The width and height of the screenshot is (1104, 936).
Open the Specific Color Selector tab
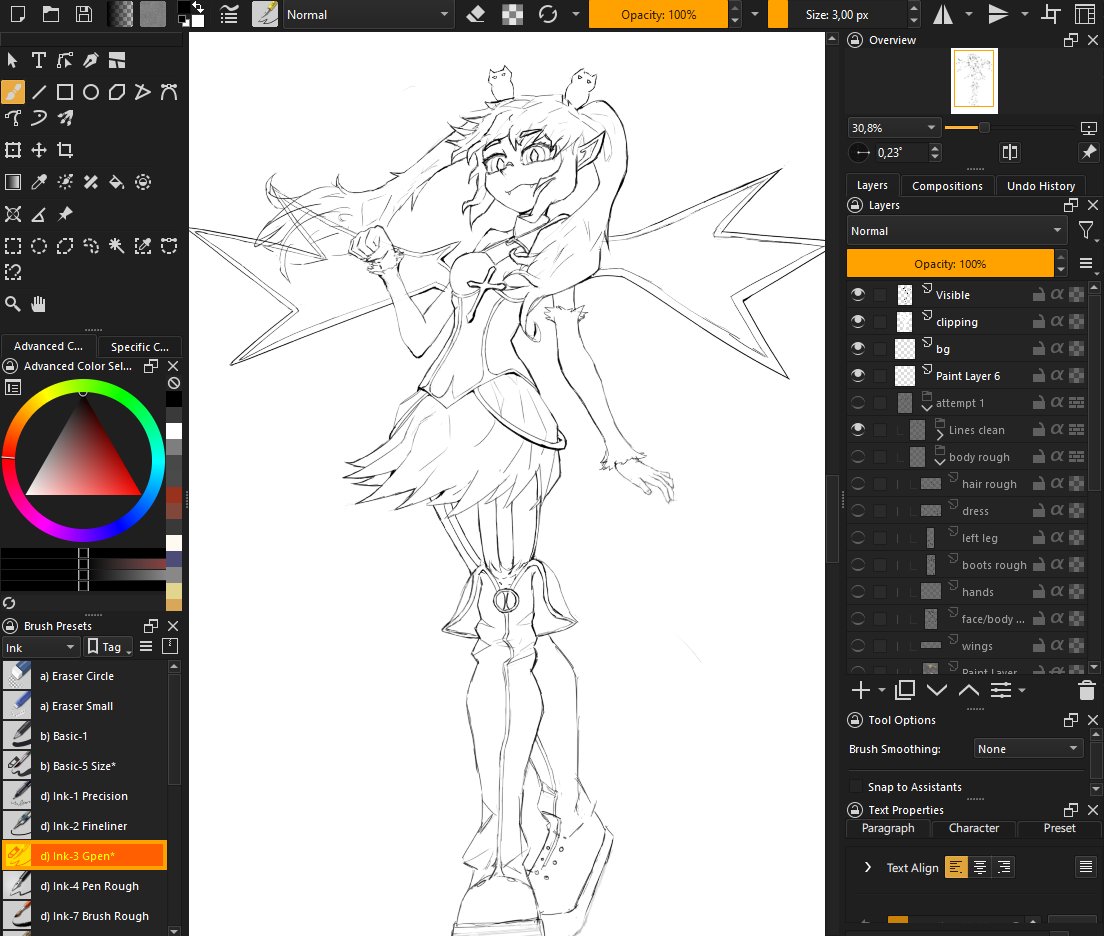click(x=139, y=347)
